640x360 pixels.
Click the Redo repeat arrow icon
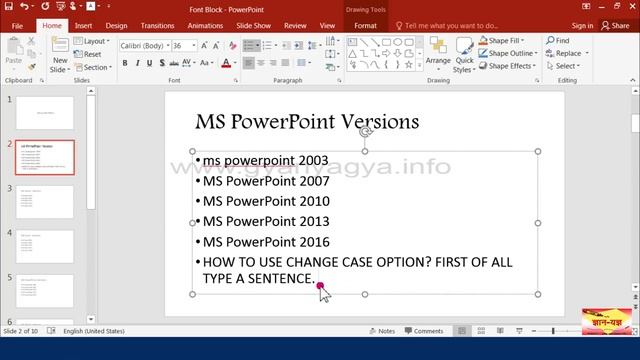45,6
